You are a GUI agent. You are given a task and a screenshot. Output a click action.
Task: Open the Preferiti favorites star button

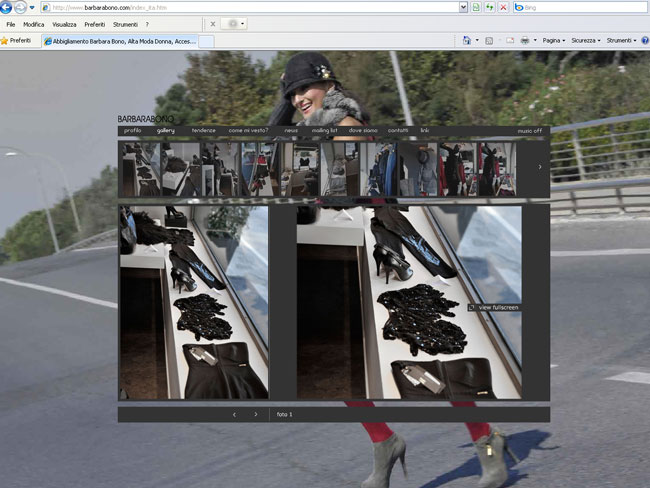[16, 41]
